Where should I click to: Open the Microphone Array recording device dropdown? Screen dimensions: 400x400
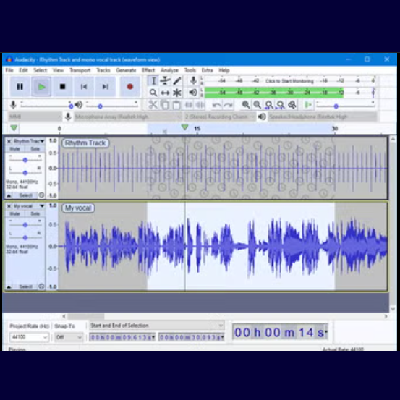(128, 117)
